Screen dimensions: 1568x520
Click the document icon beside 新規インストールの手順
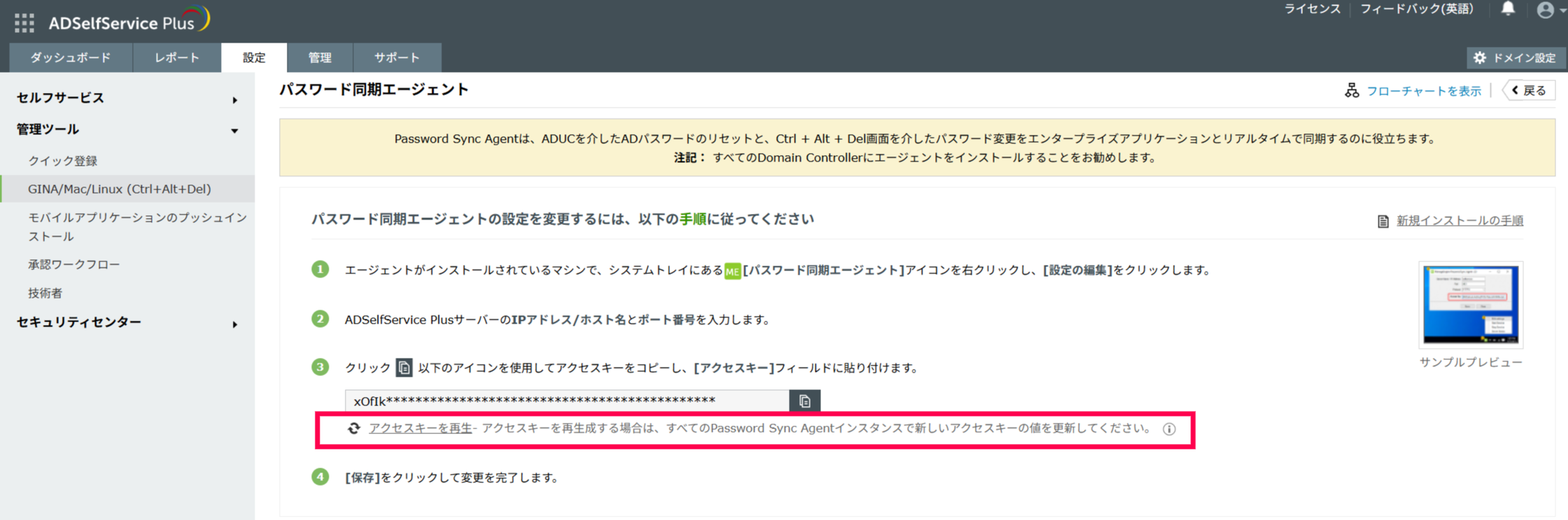click(1383, 222)
